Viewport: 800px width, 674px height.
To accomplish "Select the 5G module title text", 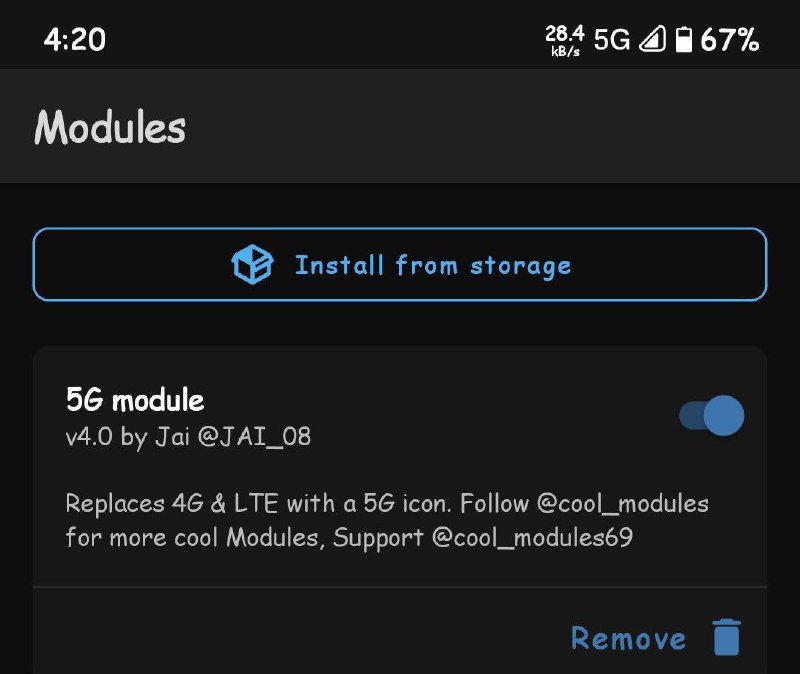I will click(x=135, y=399).
